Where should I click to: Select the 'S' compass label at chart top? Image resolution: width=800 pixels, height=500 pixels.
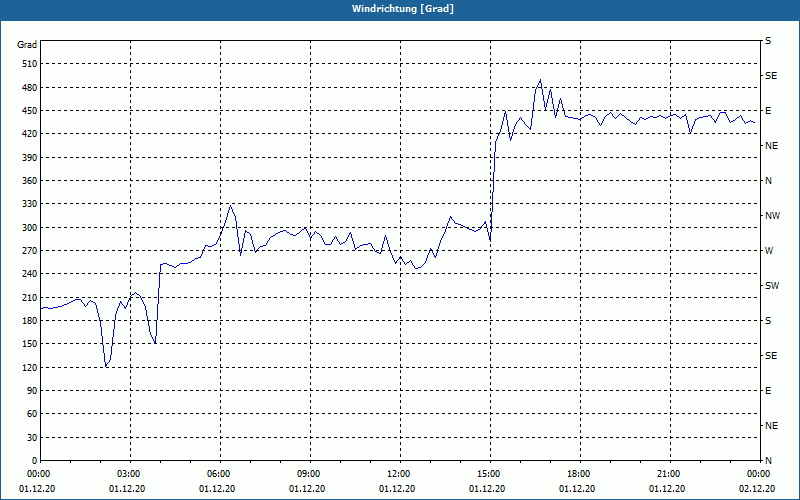pos(768,41)
